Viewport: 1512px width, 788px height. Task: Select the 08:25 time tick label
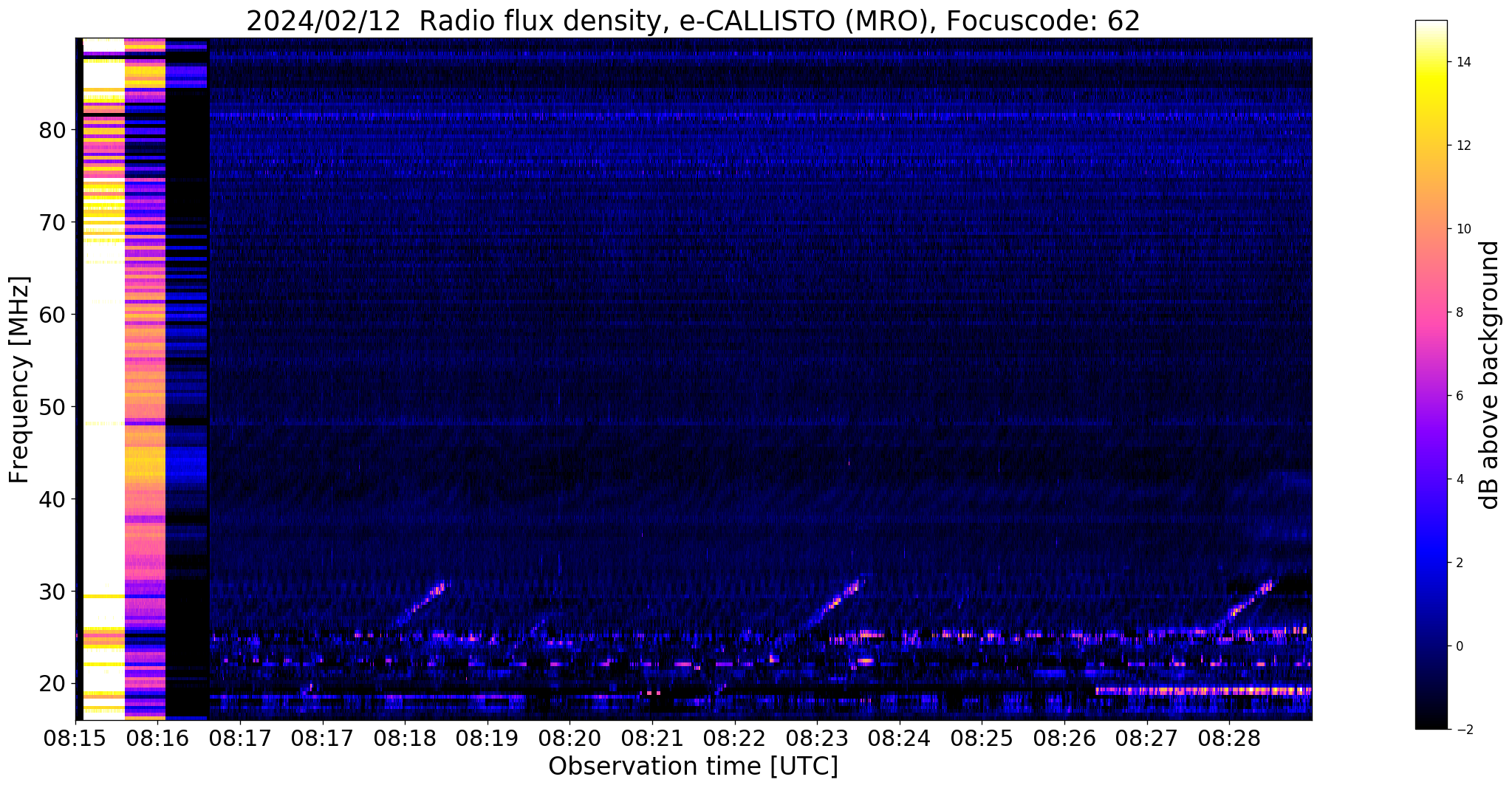982,739
